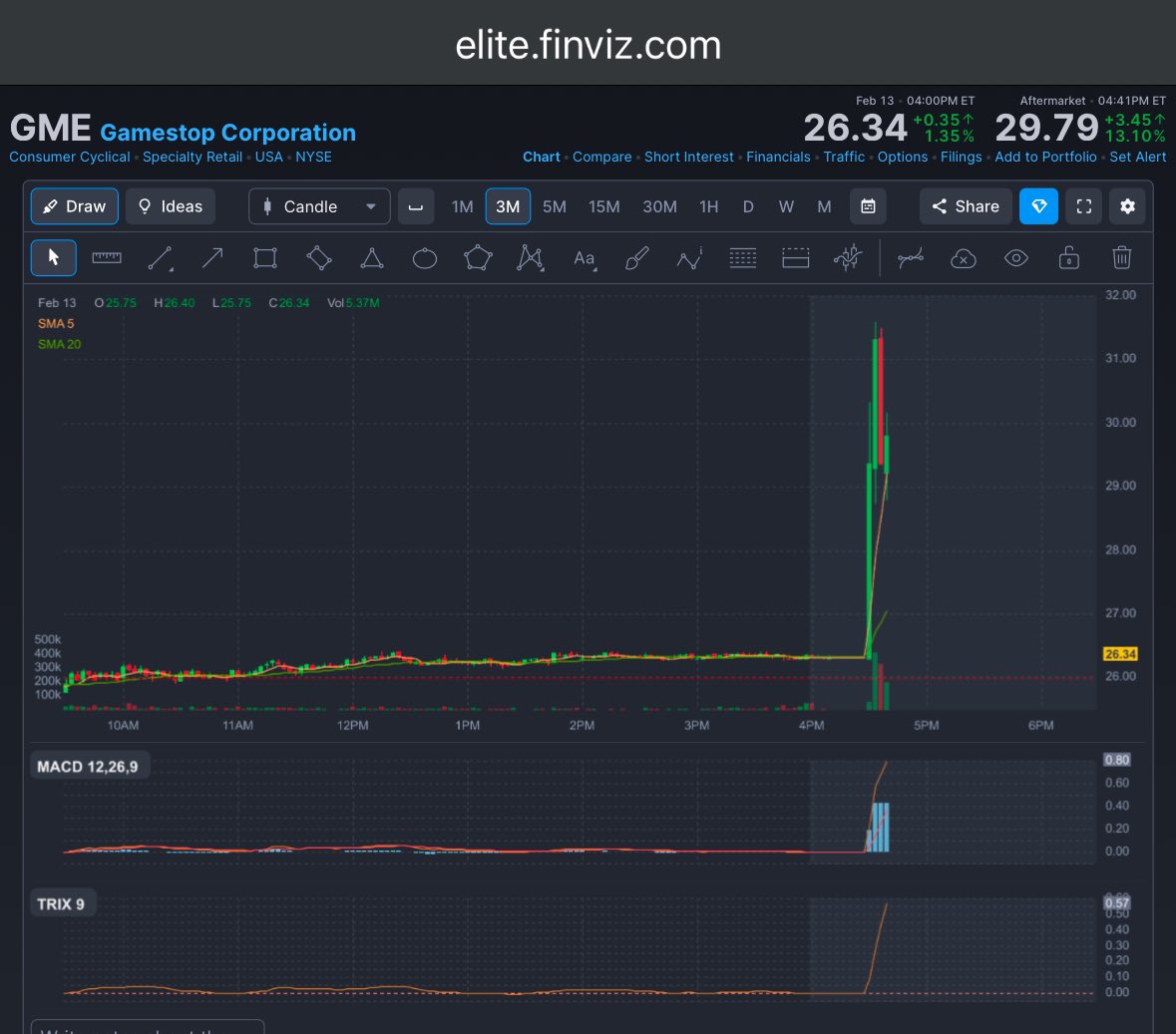Switch to 5M timeframe
Image resolution: width=1176 pixels, height=1034 pixels.
click(555, 206)
